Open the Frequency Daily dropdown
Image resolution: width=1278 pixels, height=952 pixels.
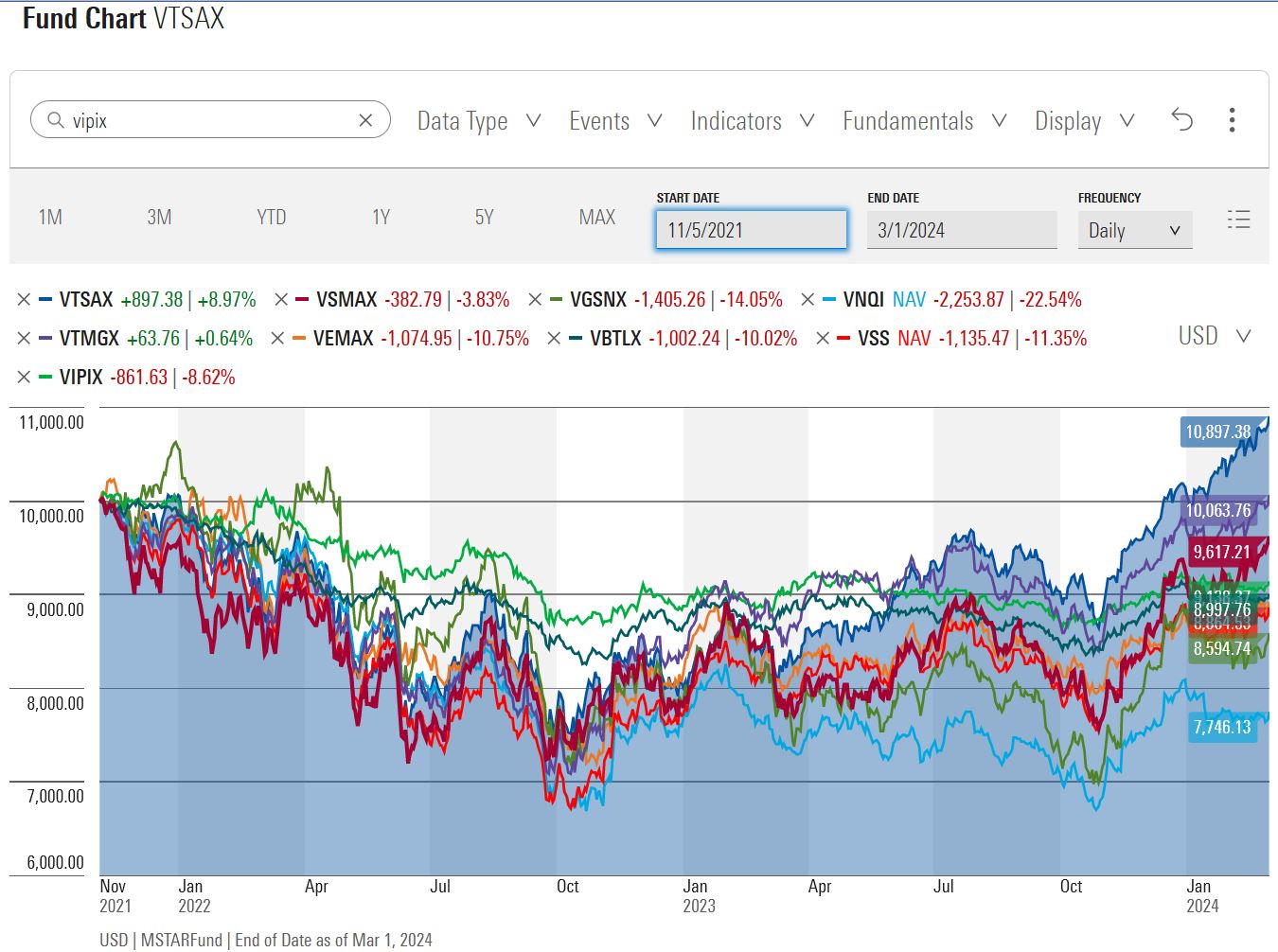[x=1134, y=230]
